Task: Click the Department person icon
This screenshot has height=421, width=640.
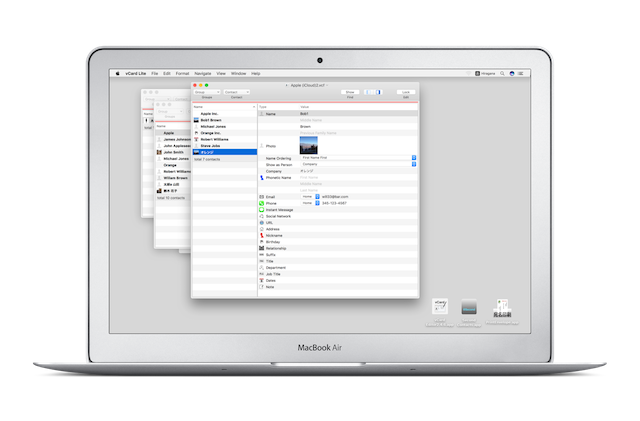Action: [262, 267]
